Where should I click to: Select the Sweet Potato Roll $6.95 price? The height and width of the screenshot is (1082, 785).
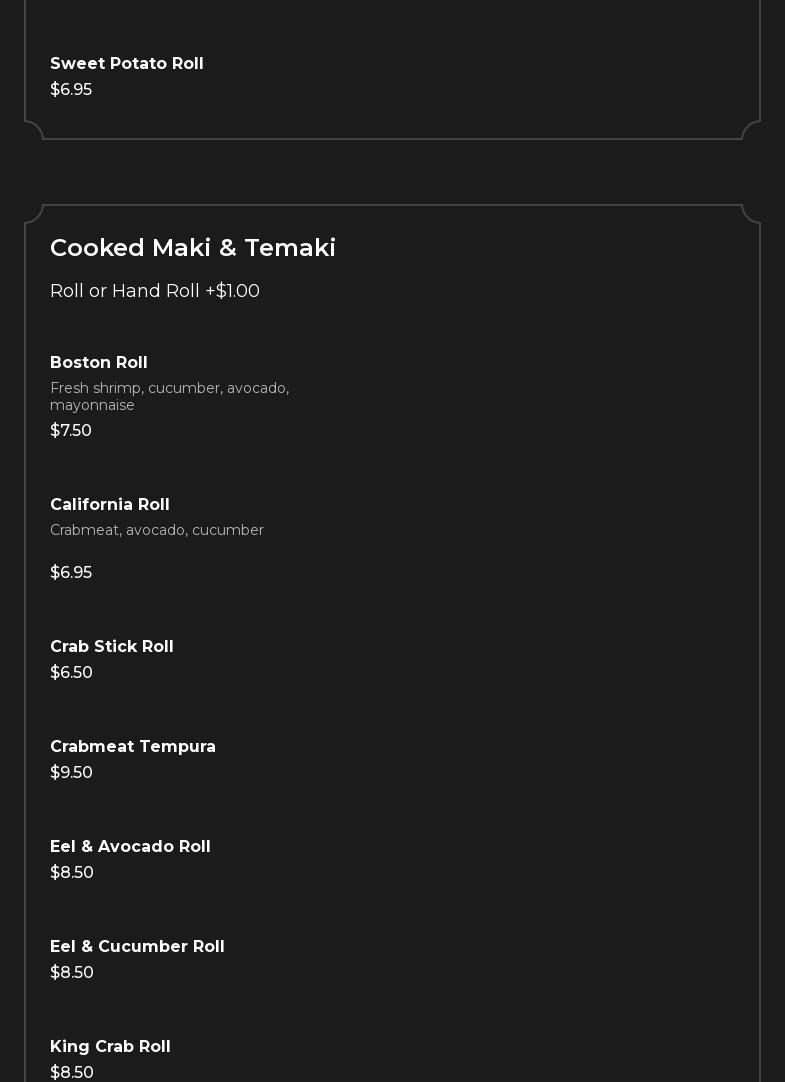click(71, 90)
